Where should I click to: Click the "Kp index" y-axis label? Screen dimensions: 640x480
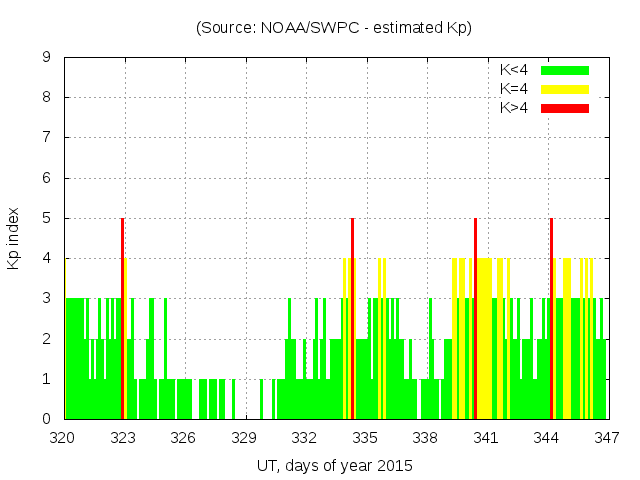tap(14, 238)
